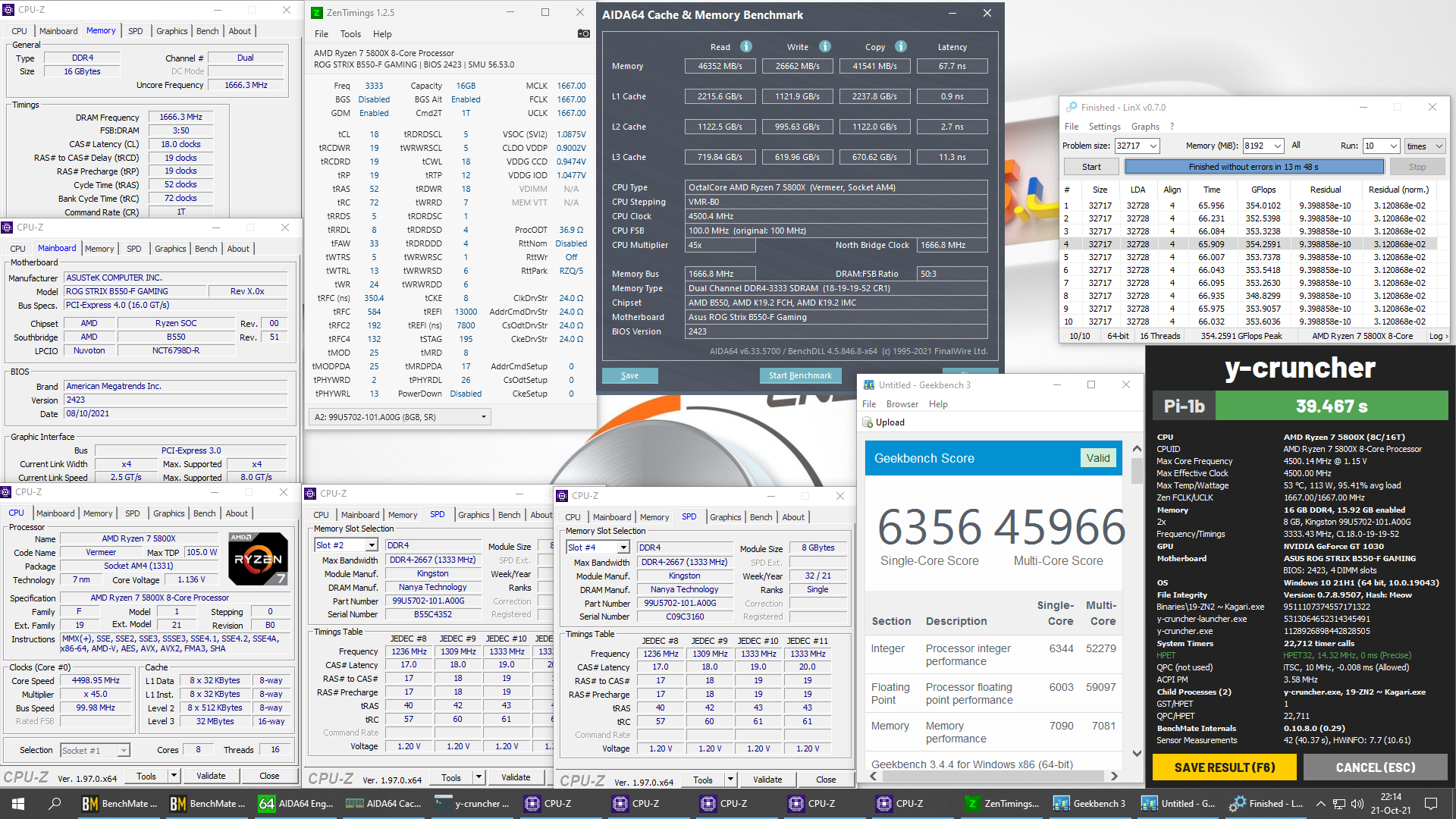Click the ZenTimings screenshot camera icon
This screenshot has width=1456, height=819.
coord(583,33)
